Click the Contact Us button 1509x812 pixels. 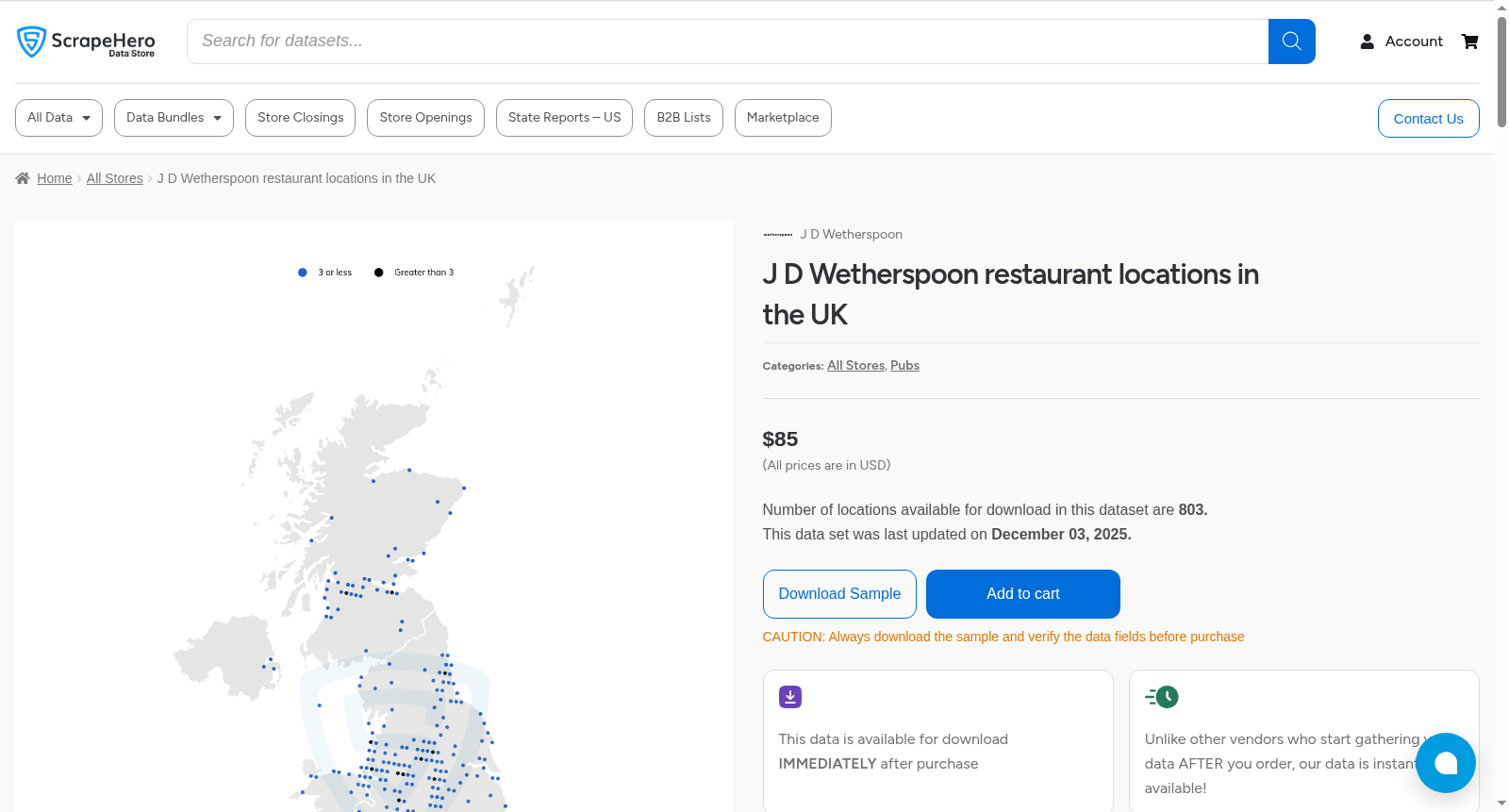[1428, 119]
